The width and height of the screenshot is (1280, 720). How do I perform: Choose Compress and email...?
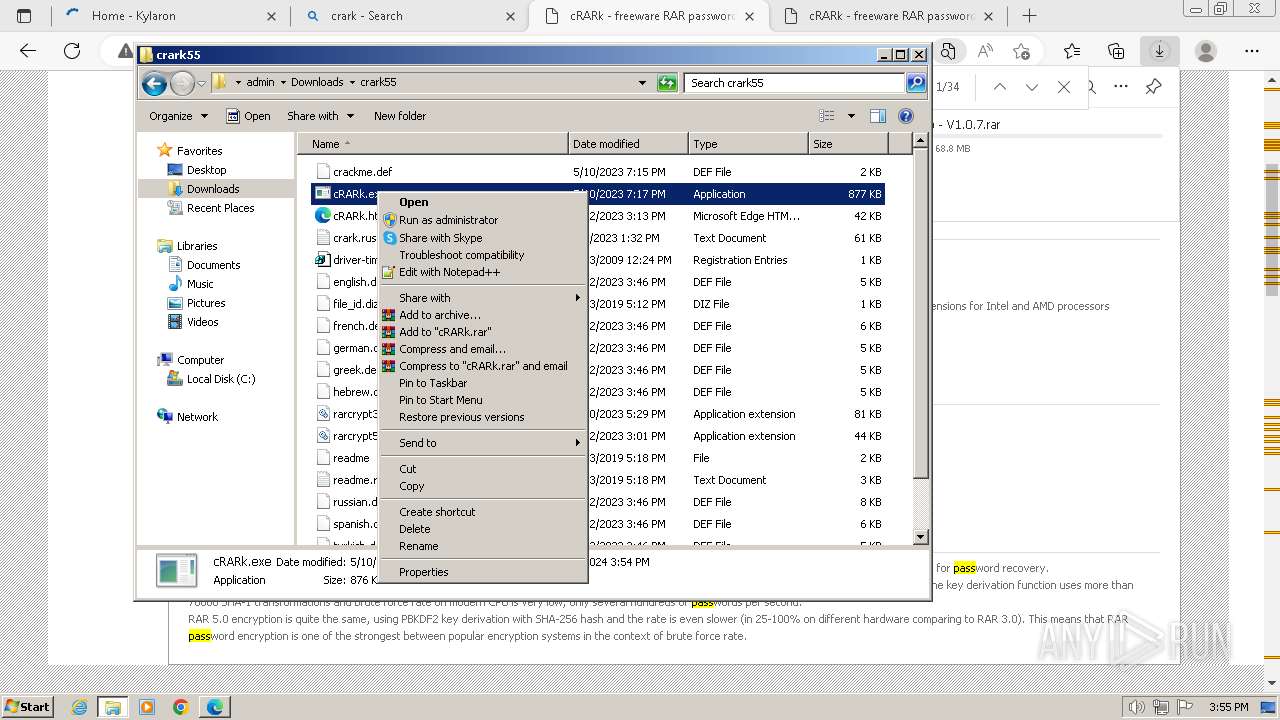pyautogui.click(x=452, y=349)
